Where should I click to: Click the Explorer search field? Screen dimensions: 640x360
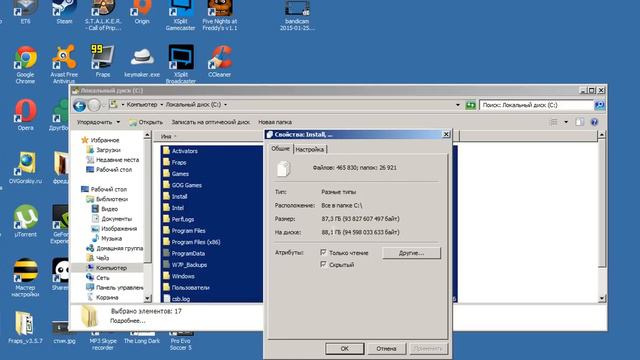[x=536, y=105]
